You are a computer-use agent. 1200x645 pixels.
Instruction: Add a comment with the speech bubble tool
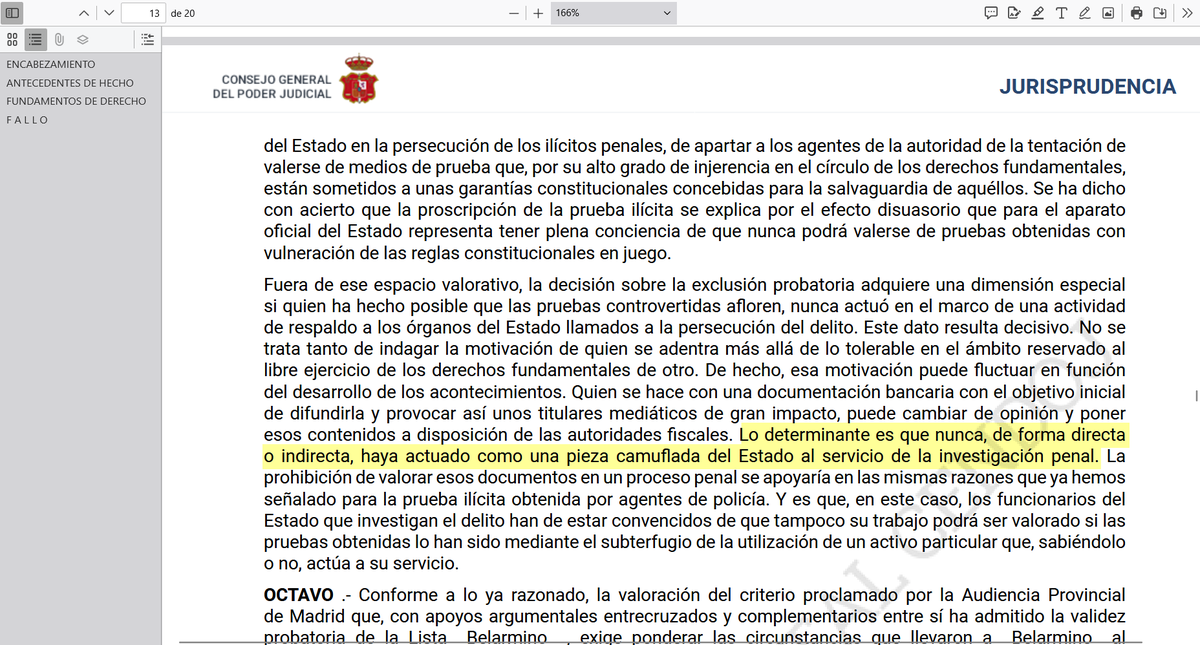pyautogui.click(x=991, y=13)
